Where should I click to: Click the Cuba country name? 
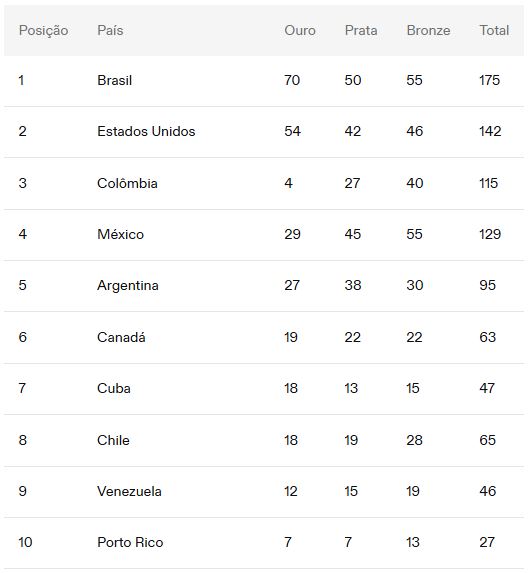(114, 388)
